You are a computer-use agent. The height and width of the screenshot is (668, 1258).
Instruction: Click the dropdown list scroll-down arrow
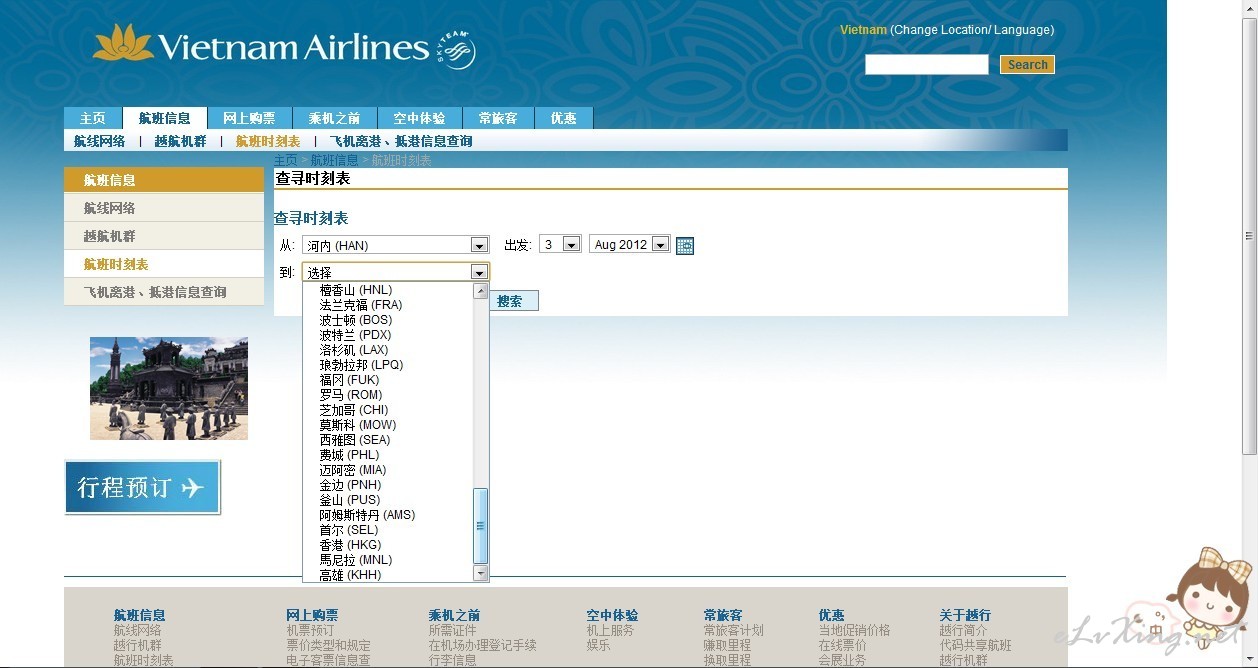(x=480, y=573)
